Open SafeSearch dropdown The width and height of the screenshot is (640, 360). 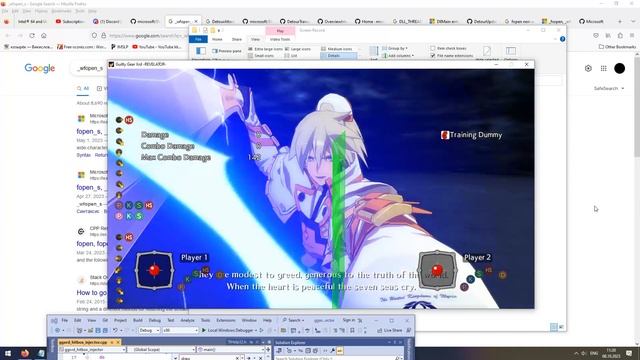click(x=609, y=88)
